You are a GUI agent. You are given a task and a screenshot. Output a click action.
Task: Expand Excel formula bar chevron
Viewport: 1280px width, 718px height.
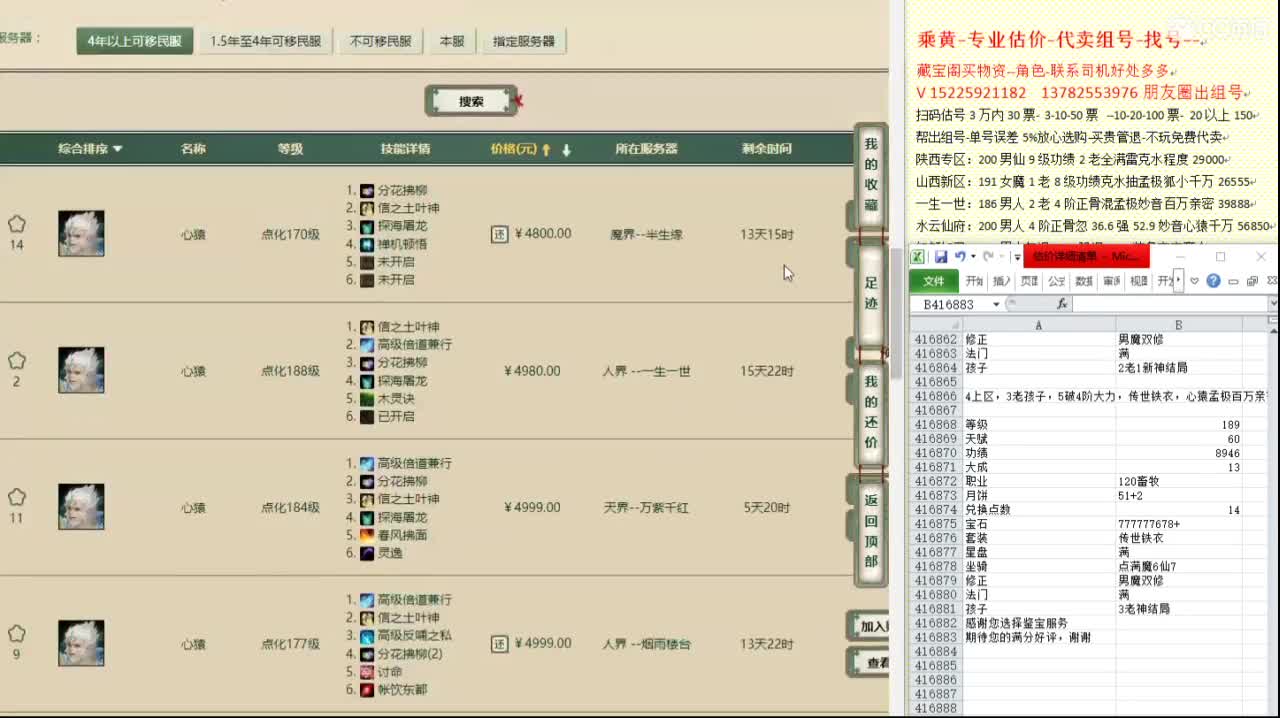click(1273, 304)
